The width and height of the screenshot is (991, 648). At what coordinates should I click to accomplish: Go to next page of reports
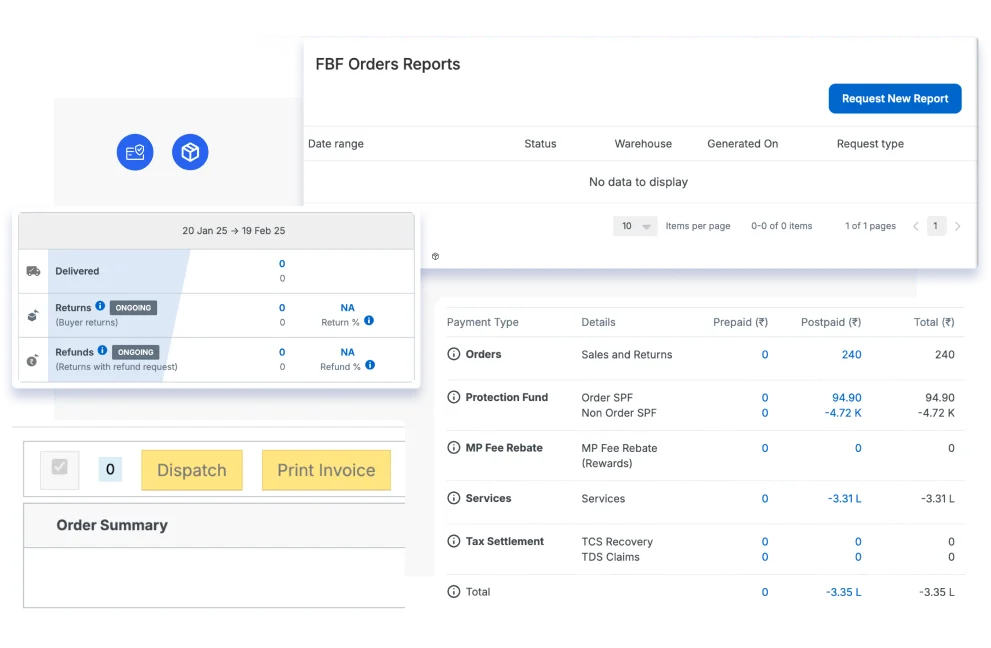coord(957,226)
